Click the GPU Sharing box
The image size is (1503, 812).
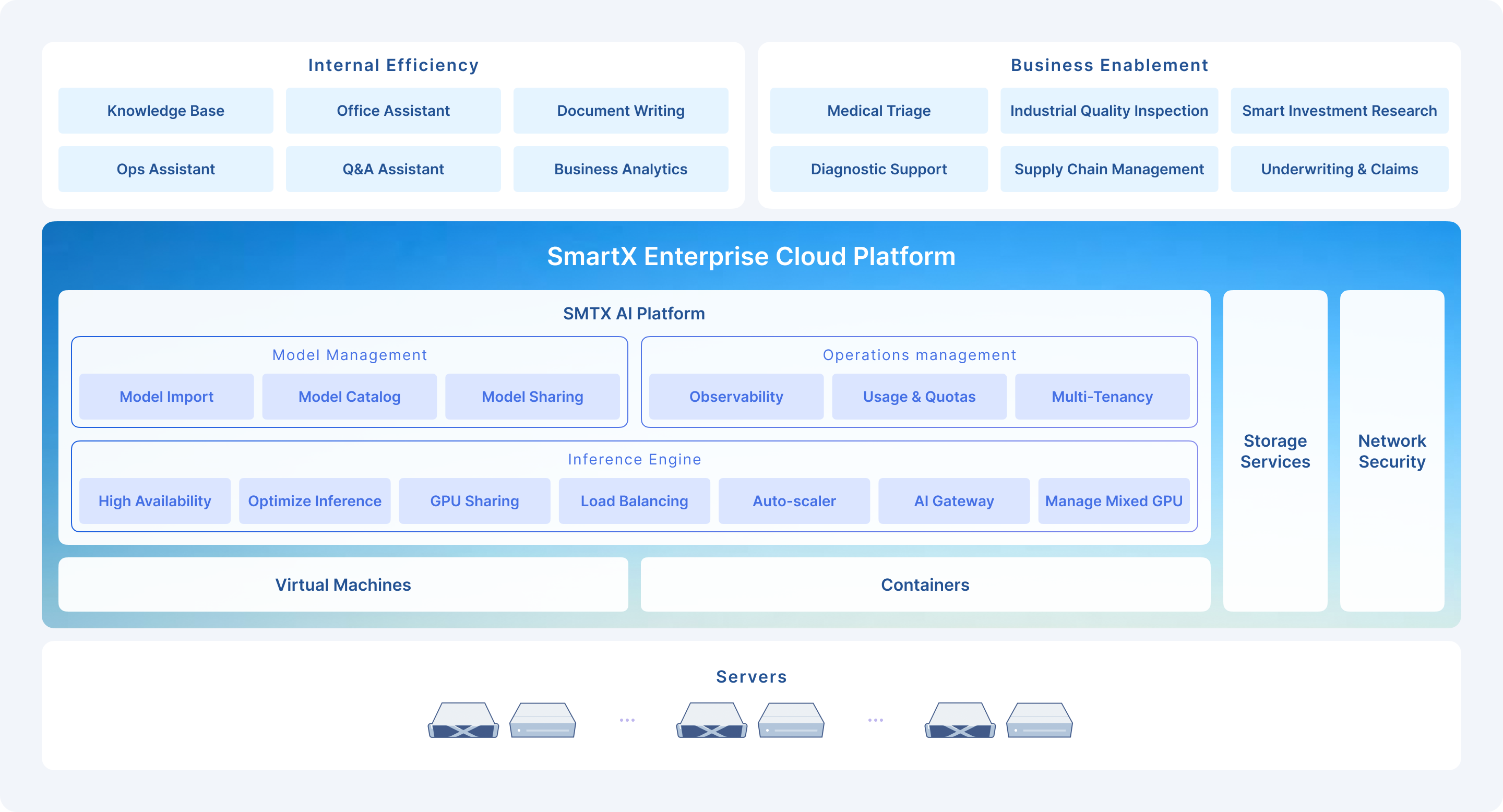[x=474, y=501]
